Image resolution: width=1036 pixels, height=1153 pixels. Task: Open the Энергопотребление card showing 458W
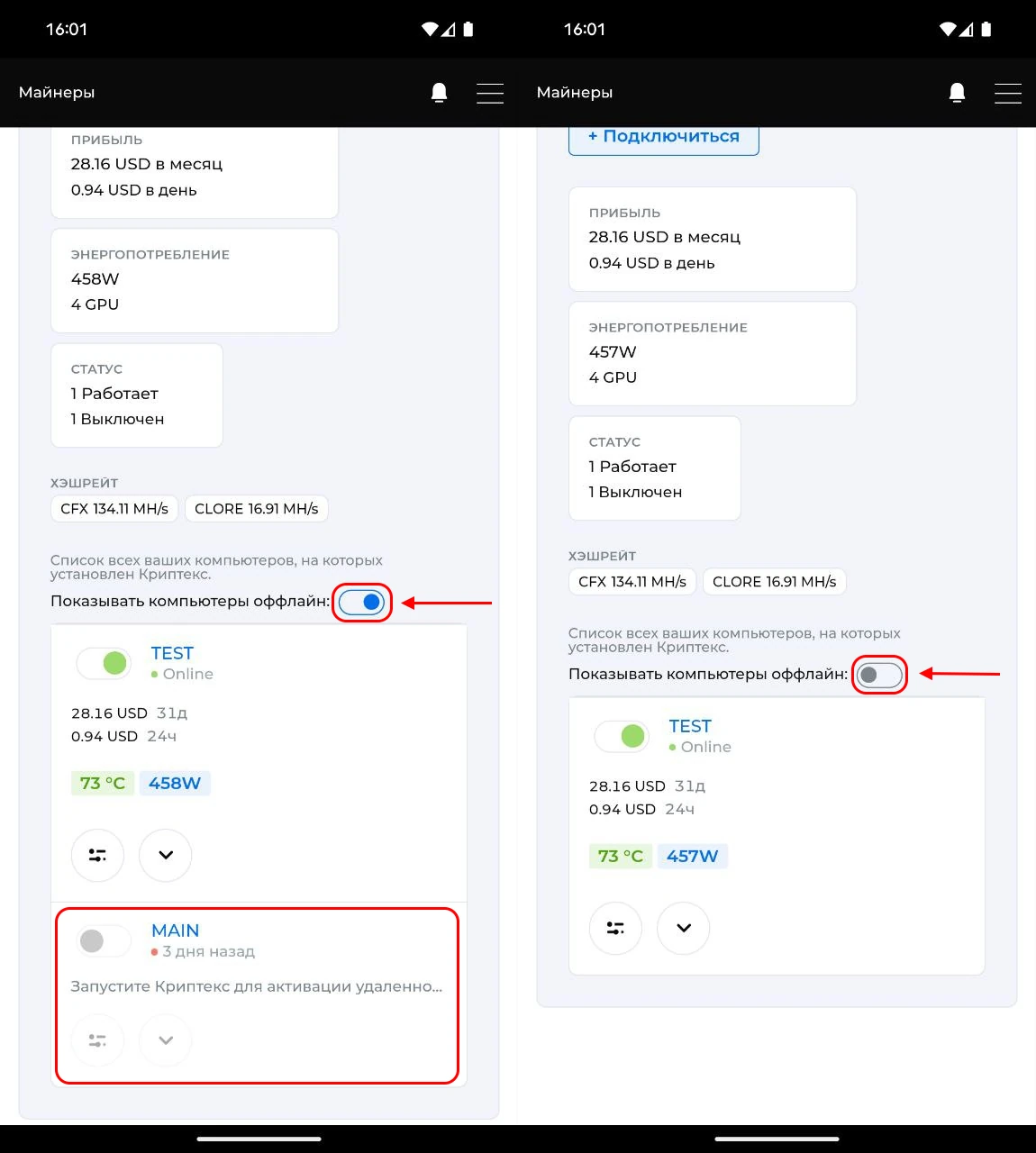click(195, 280)
